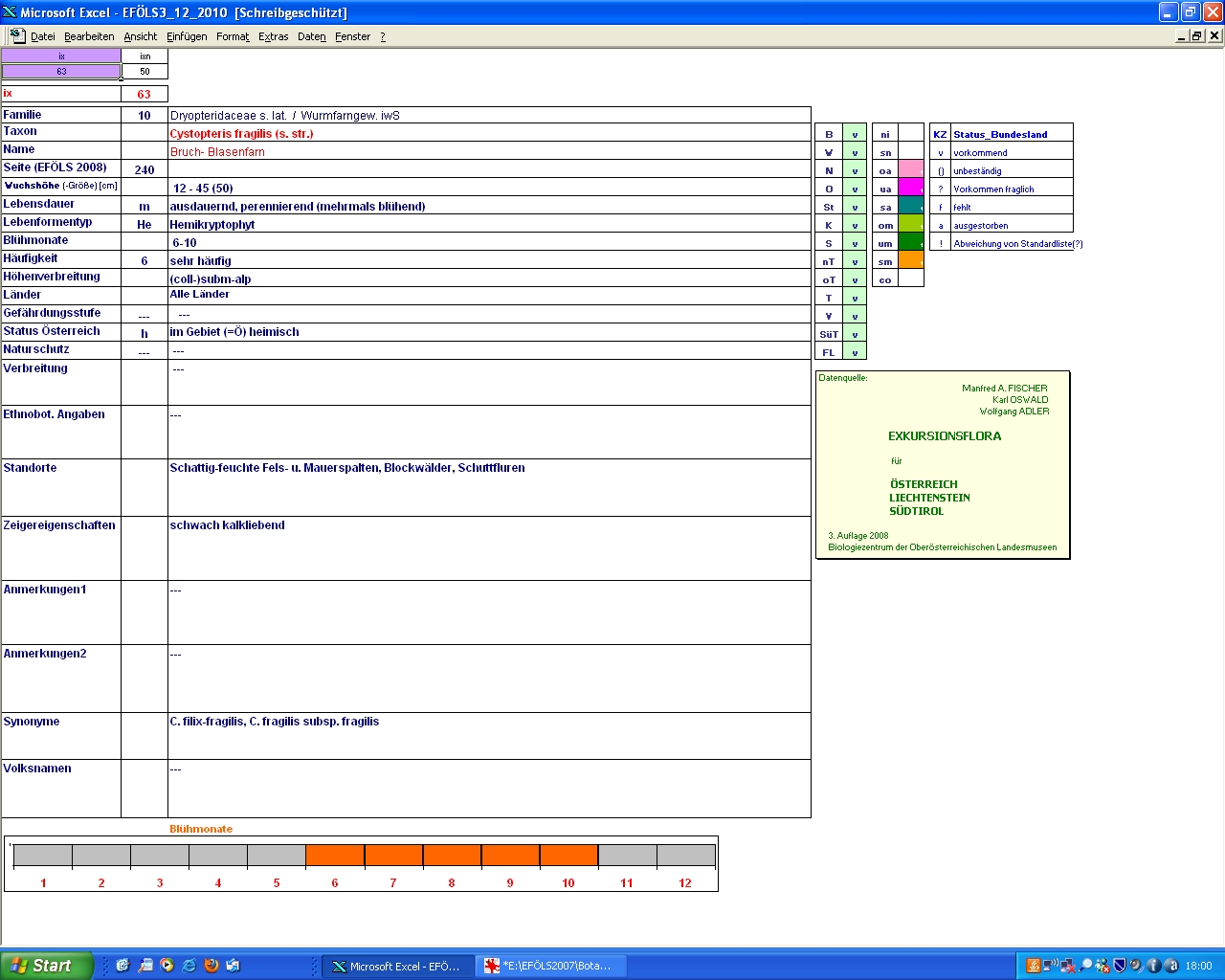Screen dimensions: 1225x980
Task: Click 'Alle Länder' cell
Action: coord(489,296)
